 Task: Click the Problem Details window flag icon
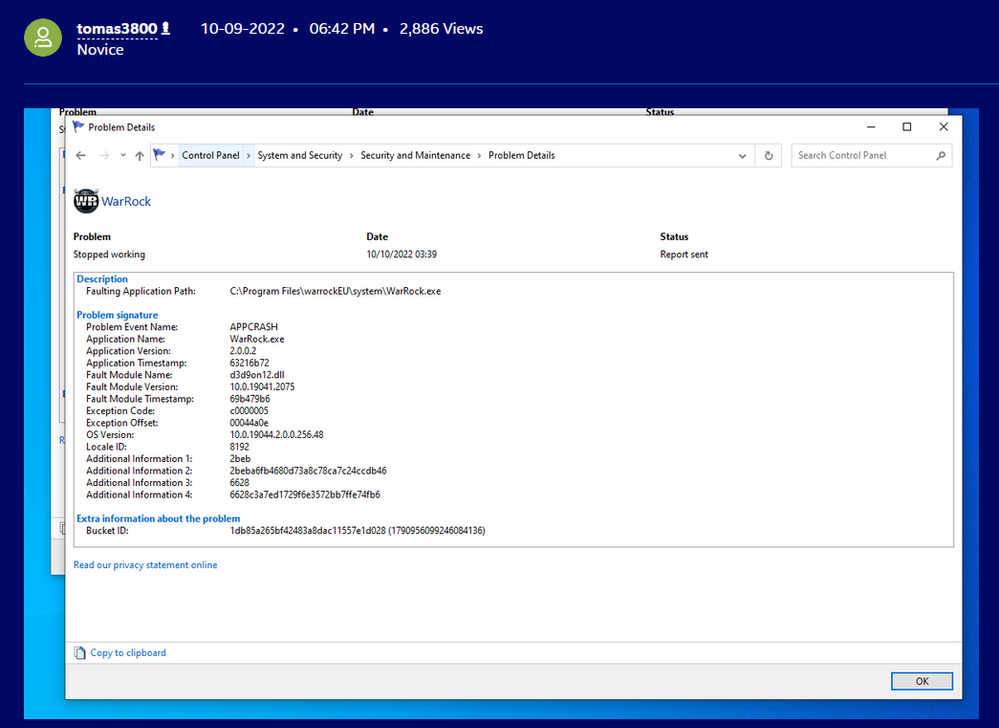pos(78,127)
